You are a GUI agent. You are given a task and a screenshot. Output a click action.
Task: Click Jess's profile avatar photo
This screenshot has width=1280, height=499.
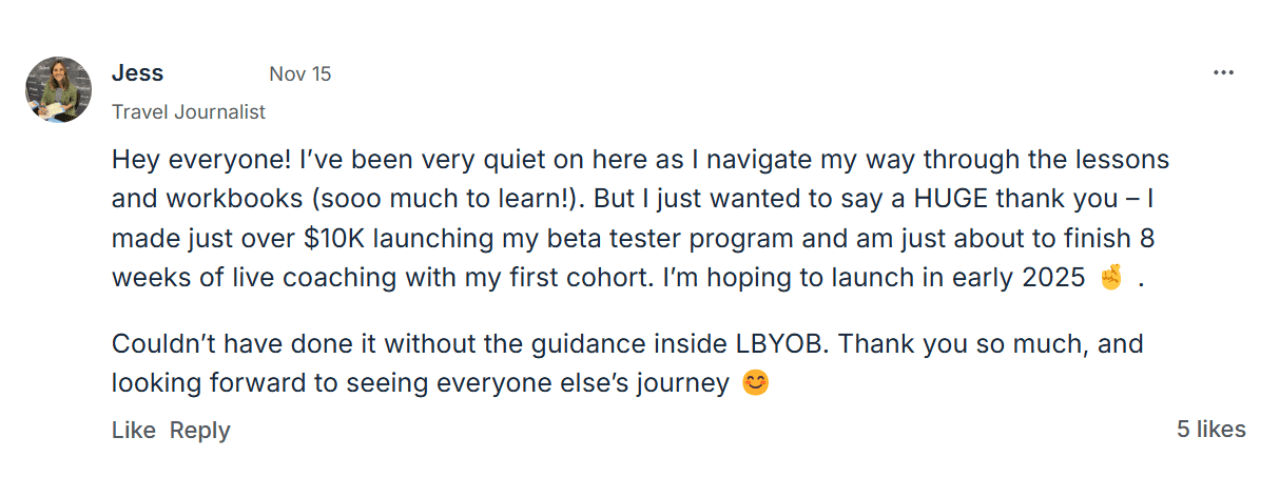[x=58, y=89]
